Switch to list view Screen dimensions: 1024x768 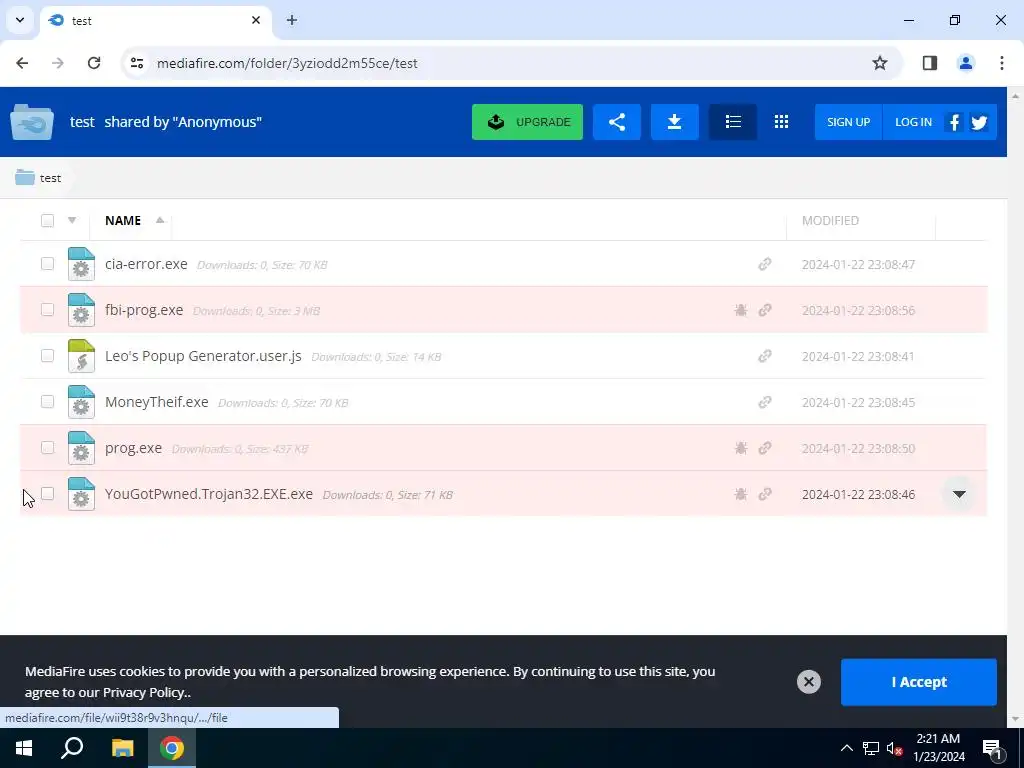tap(733, 122)
